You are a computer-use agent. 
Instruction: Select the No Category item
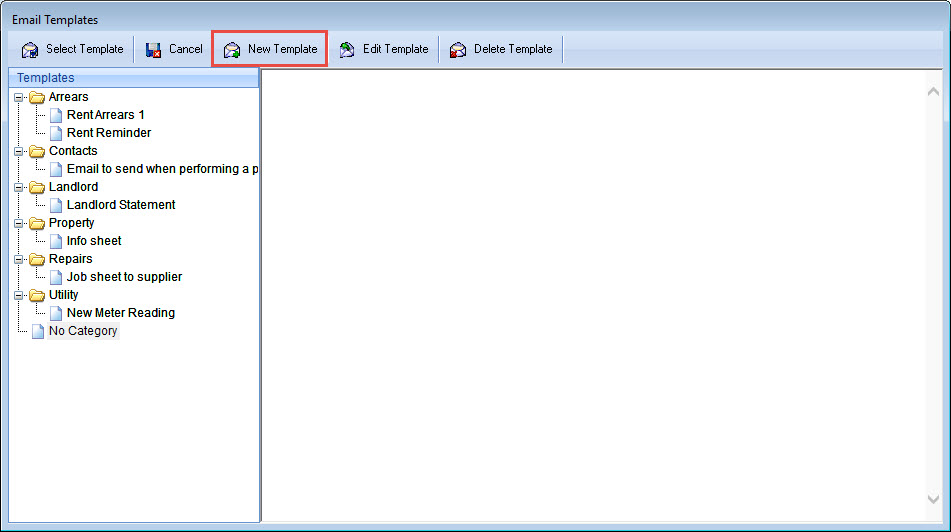83,331
